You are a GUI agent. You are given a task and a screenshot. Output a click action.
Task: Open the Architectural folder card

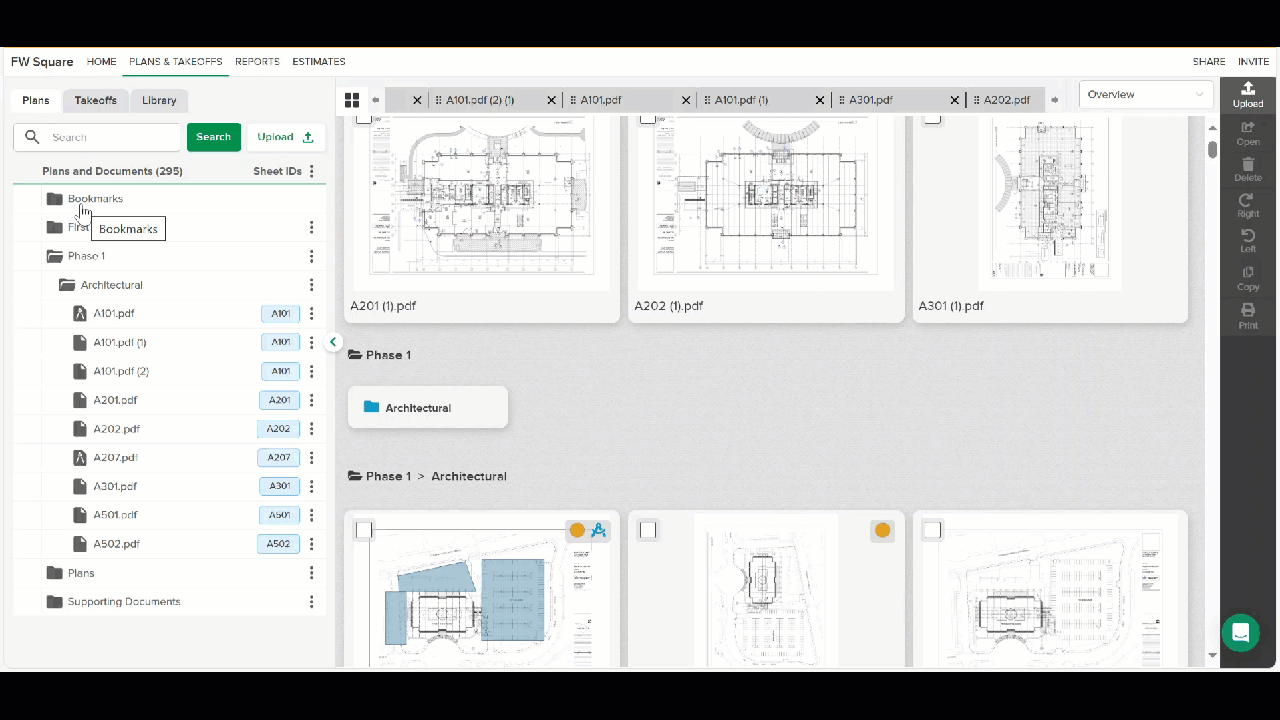(x=428, y=408)
